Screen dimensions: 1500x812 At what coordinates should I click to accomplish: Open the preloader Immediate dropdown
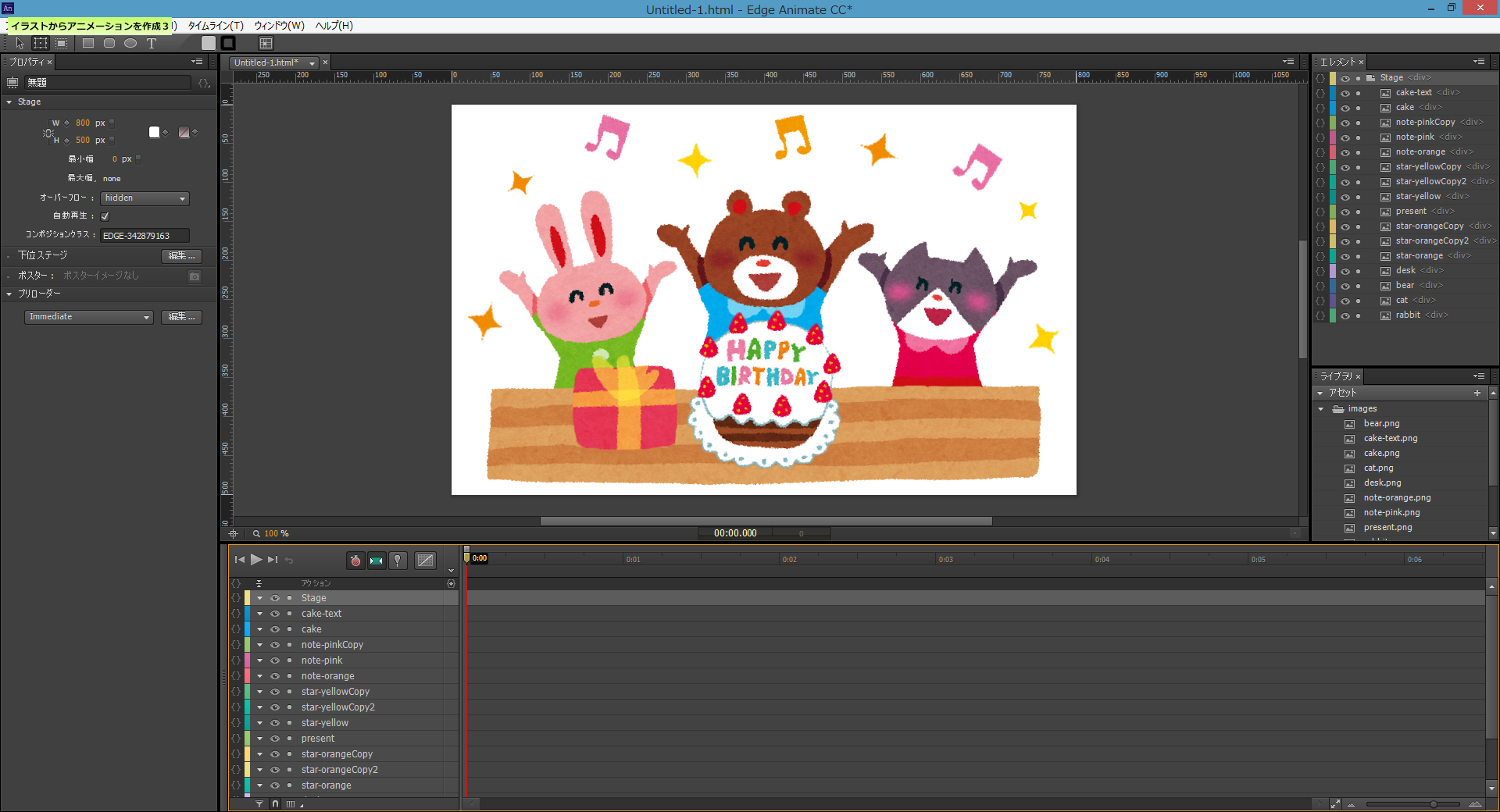(88, 317)
